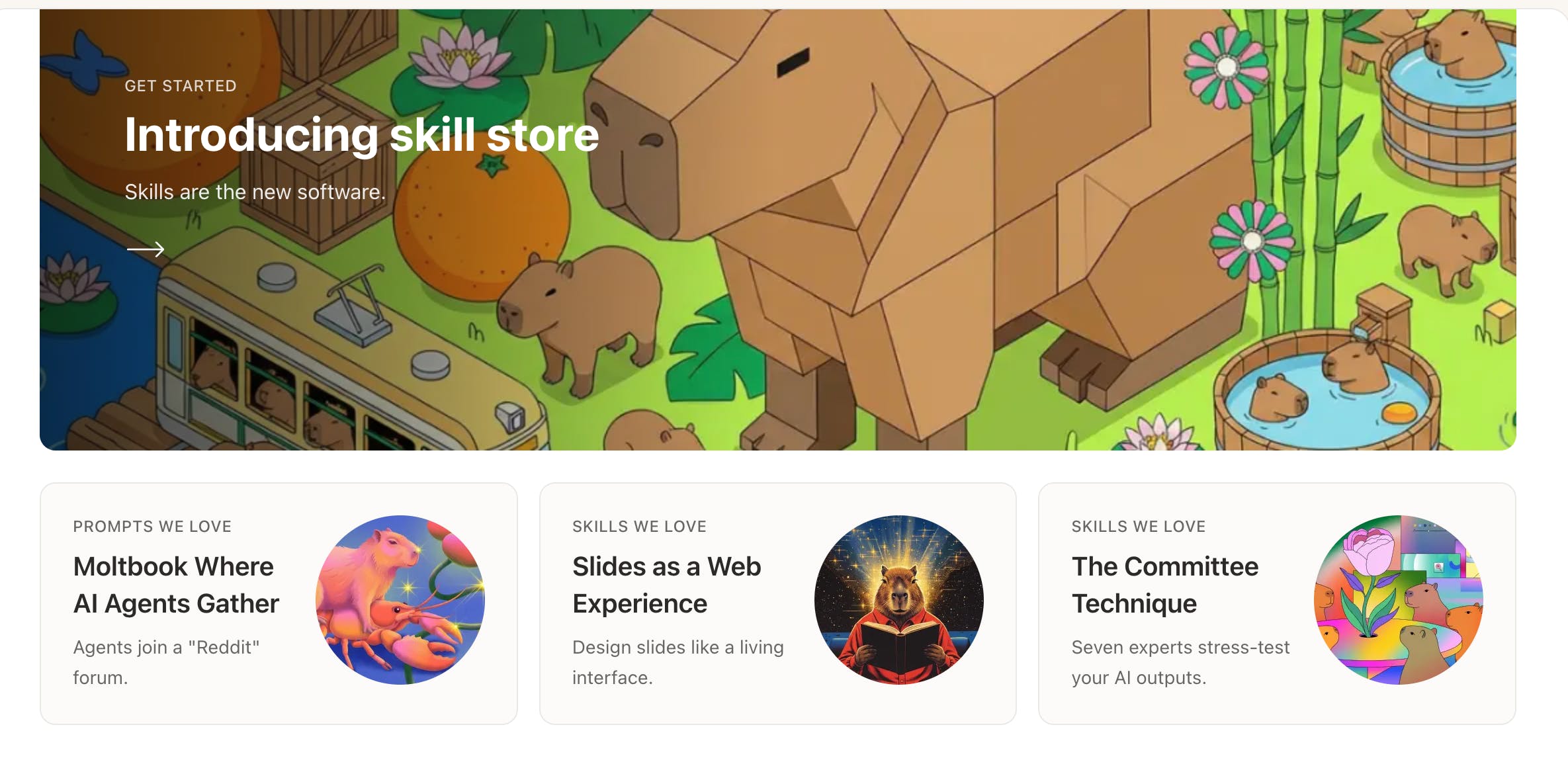This screenshot has height=774, width=1568.
Task: Open 'Moltbook Where AI Agents Gather' title
Action: [x=176, y=585]
